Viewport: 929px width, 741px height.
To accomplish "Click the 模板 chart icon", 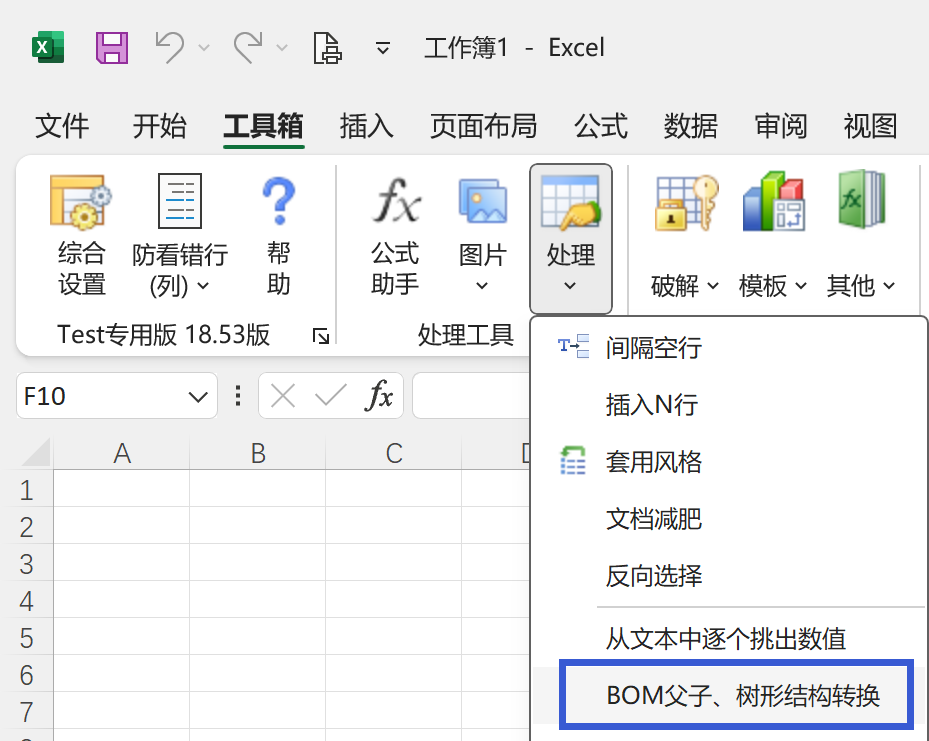I will [773, 203].
